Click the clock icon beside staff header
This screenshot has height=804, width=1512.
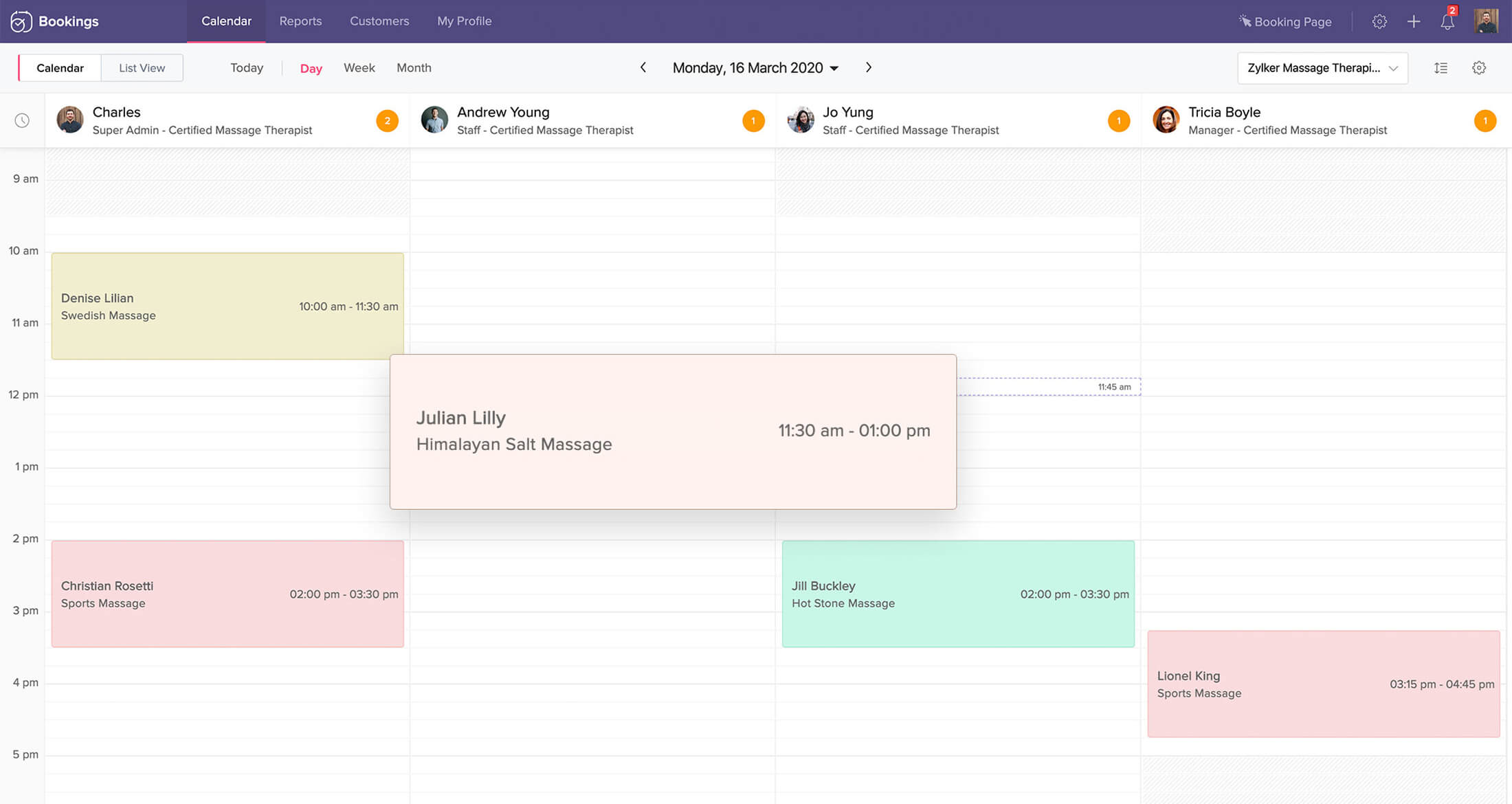tap(22, 121)
